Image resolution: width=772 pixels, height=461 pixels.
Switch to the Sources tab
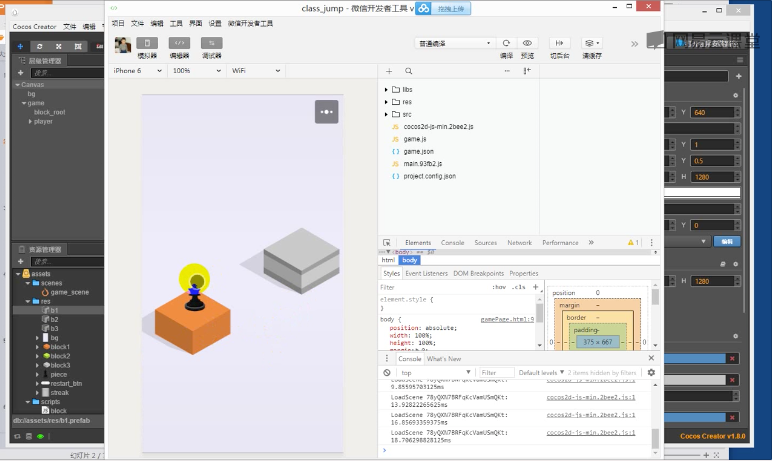pyautogui.click(x=485, y=242)
